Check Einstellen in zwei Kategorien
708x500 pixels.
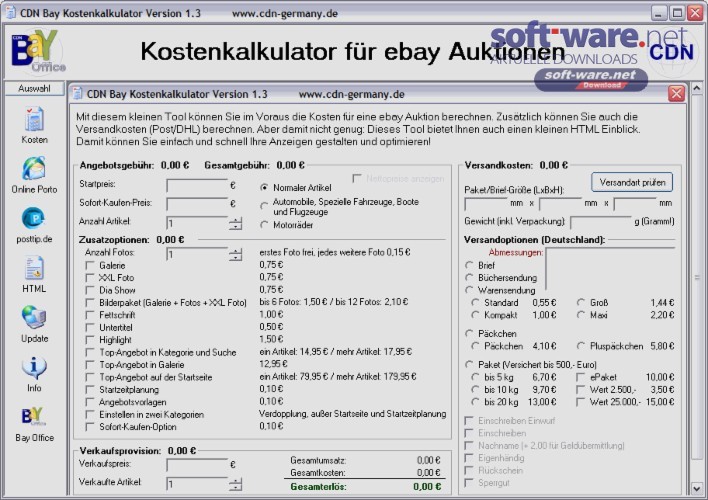[90, 415]
